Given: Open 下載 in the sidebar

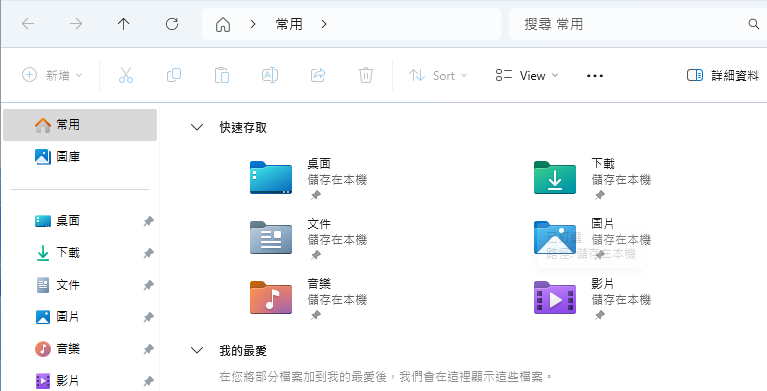Looking at the screenshot, I should [x=68, y=253].
